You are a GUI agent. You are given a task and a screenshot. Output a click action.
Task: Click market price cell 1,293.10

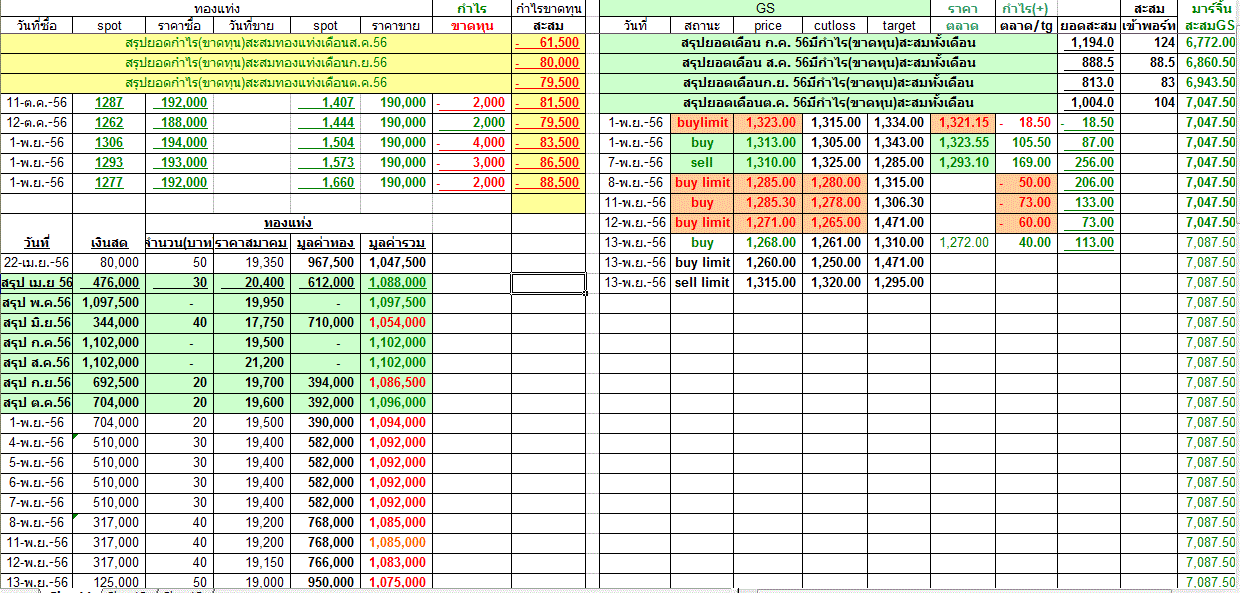[x=962, y=162]
